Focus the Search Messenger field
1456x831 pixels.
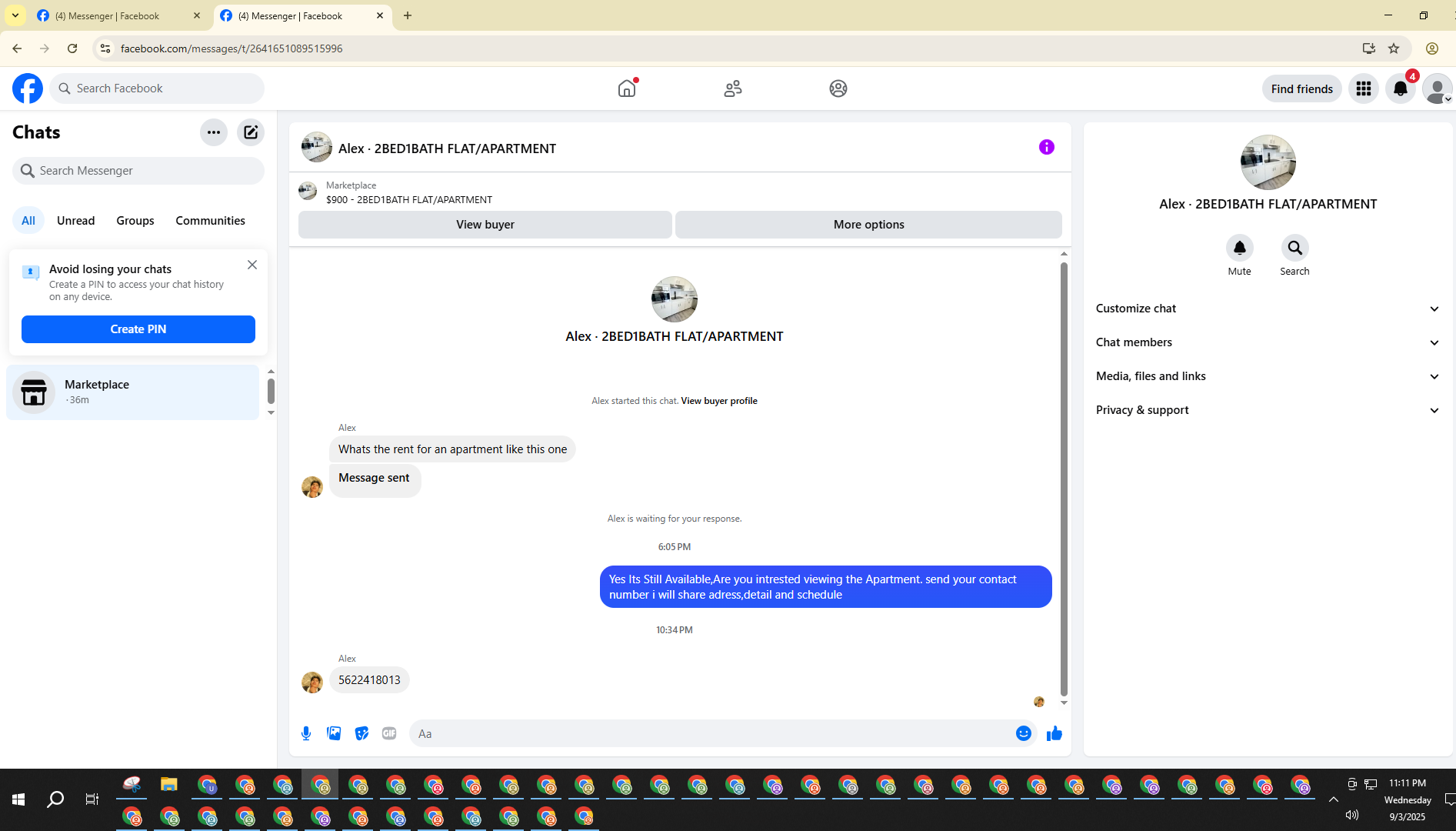tap(138, 171)
